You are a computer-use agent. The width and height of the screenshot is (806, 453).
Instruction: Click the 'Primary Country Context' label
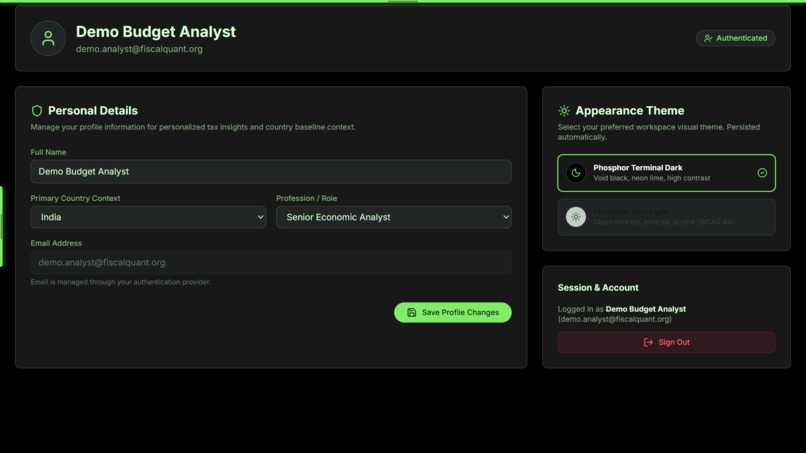point(75,198)
